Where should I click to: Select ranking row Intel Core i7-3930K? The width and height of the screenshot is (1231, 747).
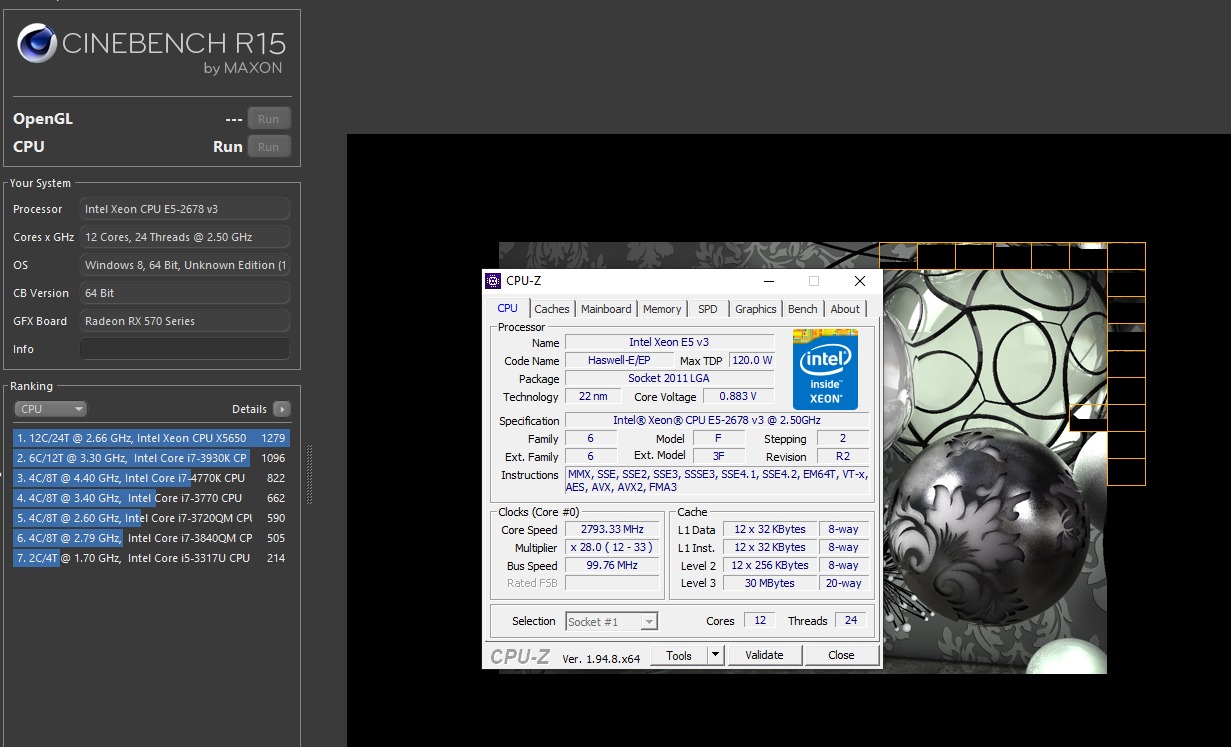tap(151, 458)
